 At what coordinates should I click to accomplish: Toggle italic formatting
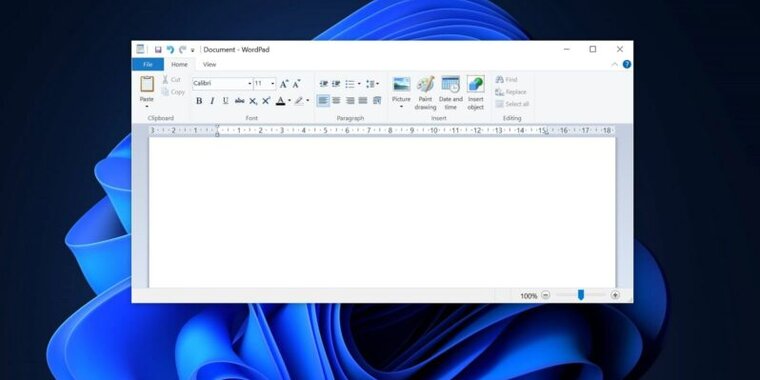(x=212, y=101)
